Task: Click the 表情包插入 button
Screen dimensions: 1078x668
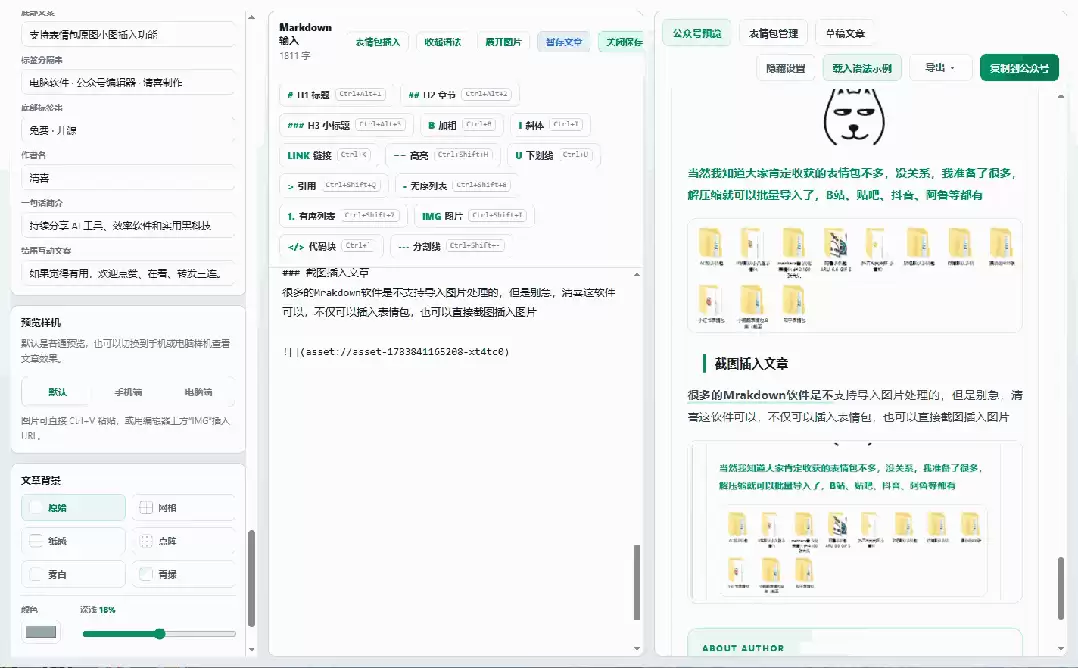Action: (x=377, y=42)
